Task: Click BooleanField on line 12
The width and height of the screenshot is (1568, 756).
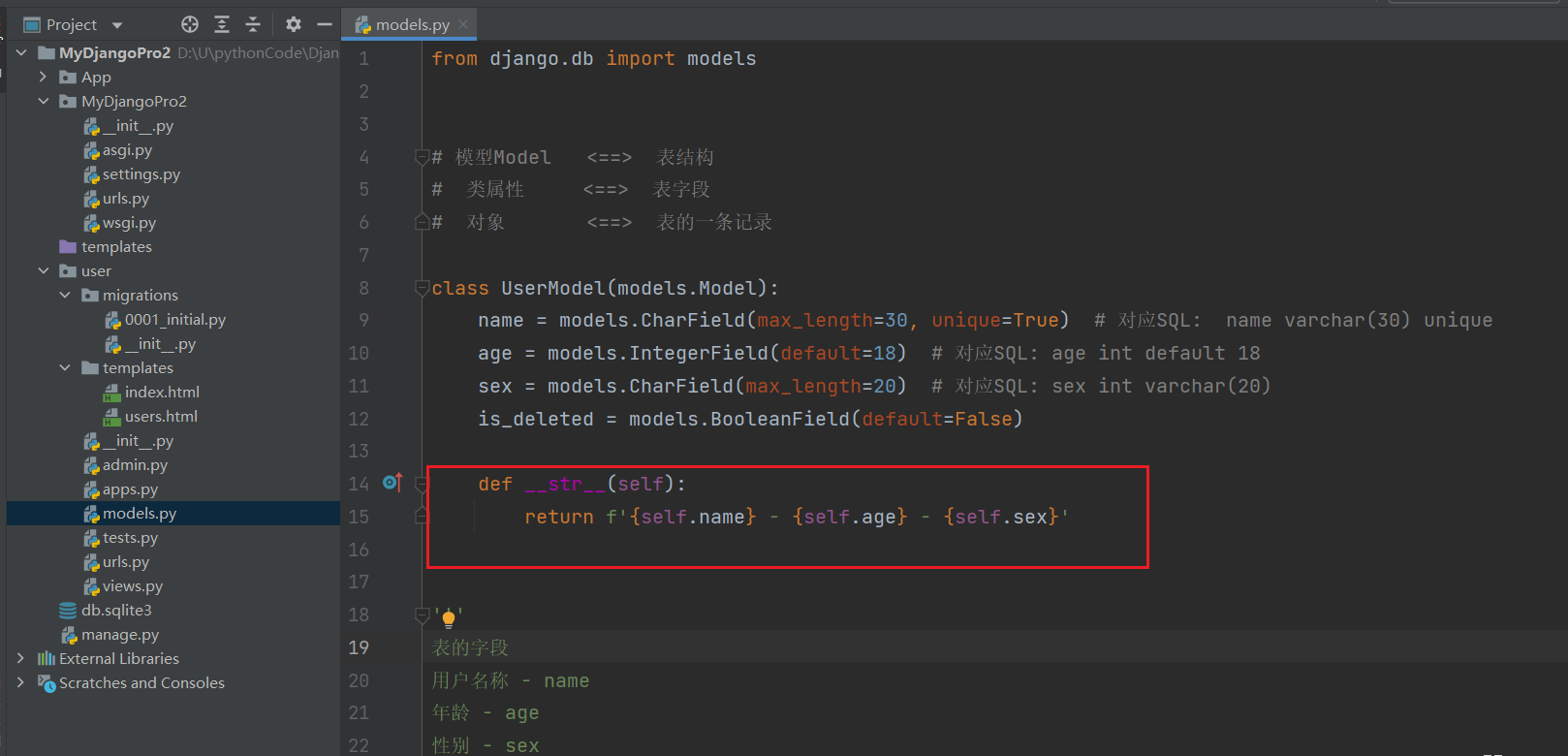Action: coord(781,419)
